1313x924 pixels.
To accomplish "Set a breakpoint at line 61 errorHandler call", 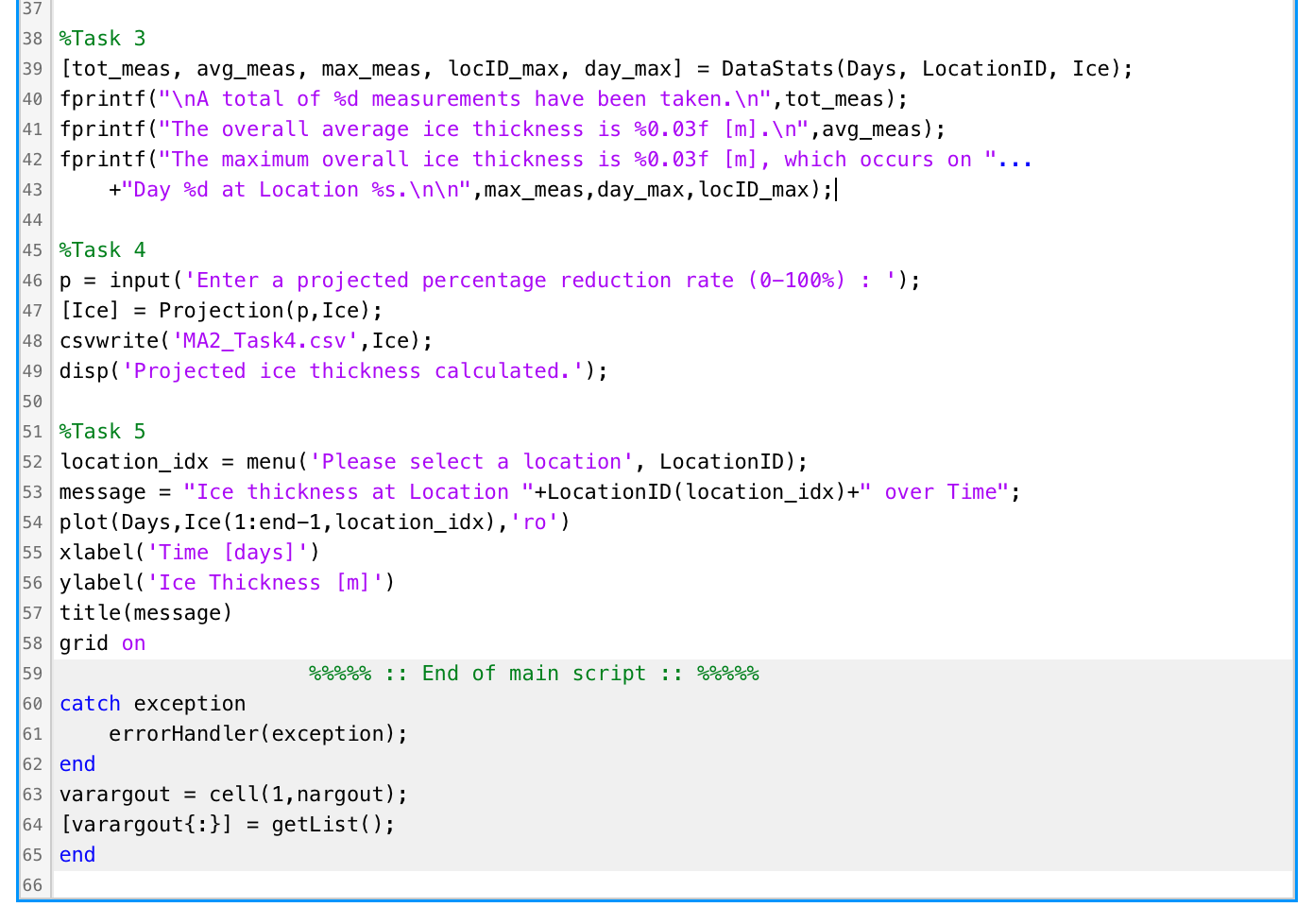I will (32, 733).
